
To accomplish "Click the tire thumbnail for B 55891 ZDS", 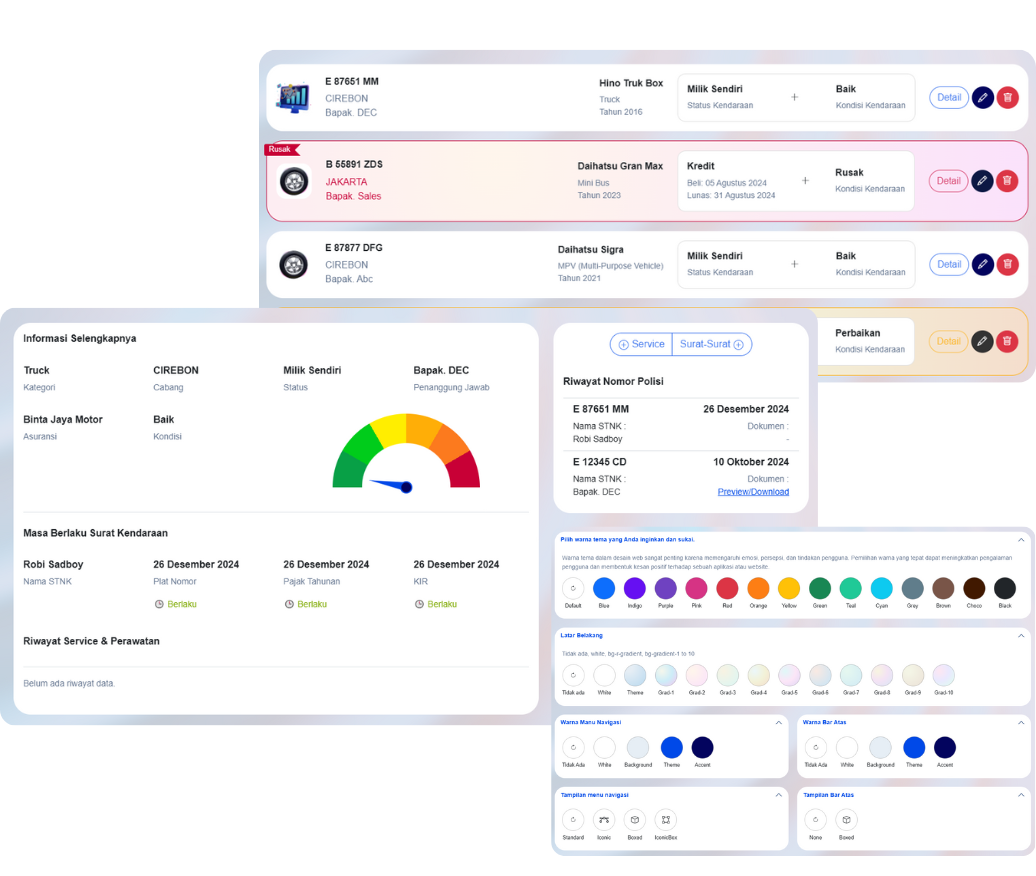I will pyautogui.click(x=293, y=181).
